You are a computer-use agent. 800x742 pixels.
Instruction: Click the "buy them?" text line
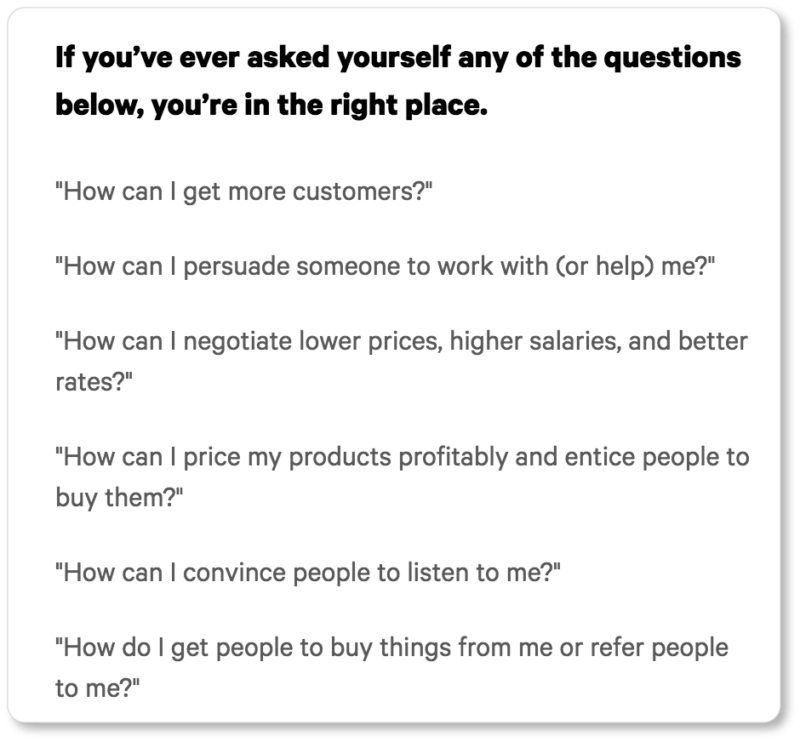119,498
